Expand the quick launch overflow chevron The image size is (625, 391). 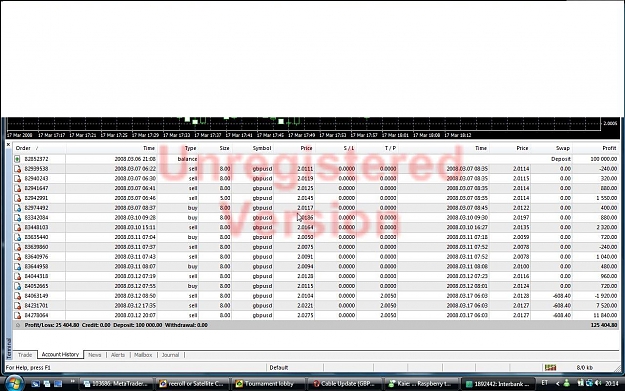tap(73, 382)
